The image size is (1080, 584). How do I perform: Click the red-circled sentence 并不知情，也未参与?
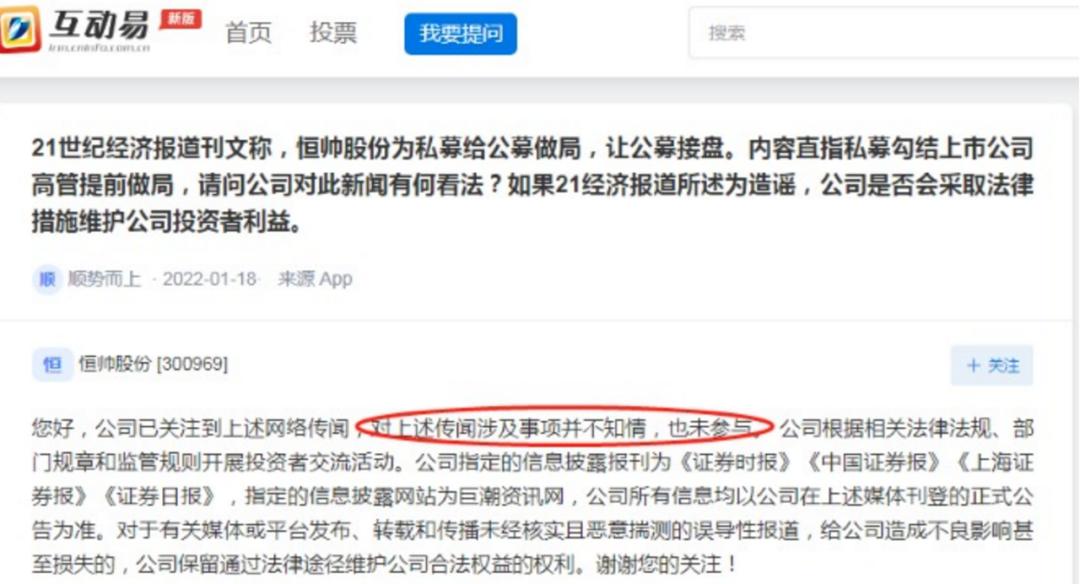click(x=563, y=428)
